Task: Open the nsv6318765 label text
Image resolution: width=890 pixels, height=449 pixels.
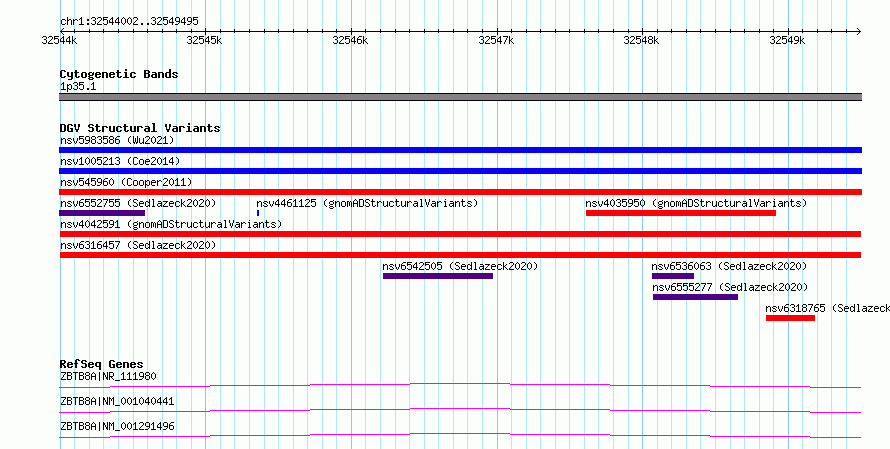Action: coord(827,308)
